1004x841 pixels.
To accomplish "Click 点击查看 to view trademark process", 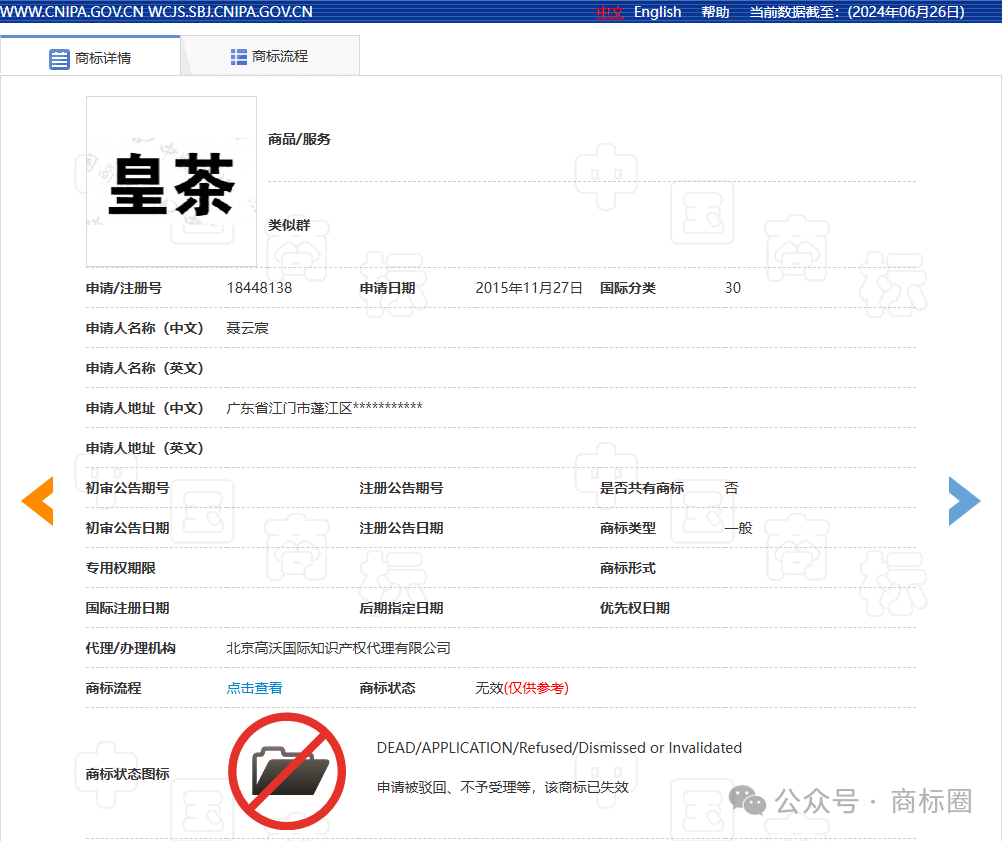I will click(x=254, y=688).
